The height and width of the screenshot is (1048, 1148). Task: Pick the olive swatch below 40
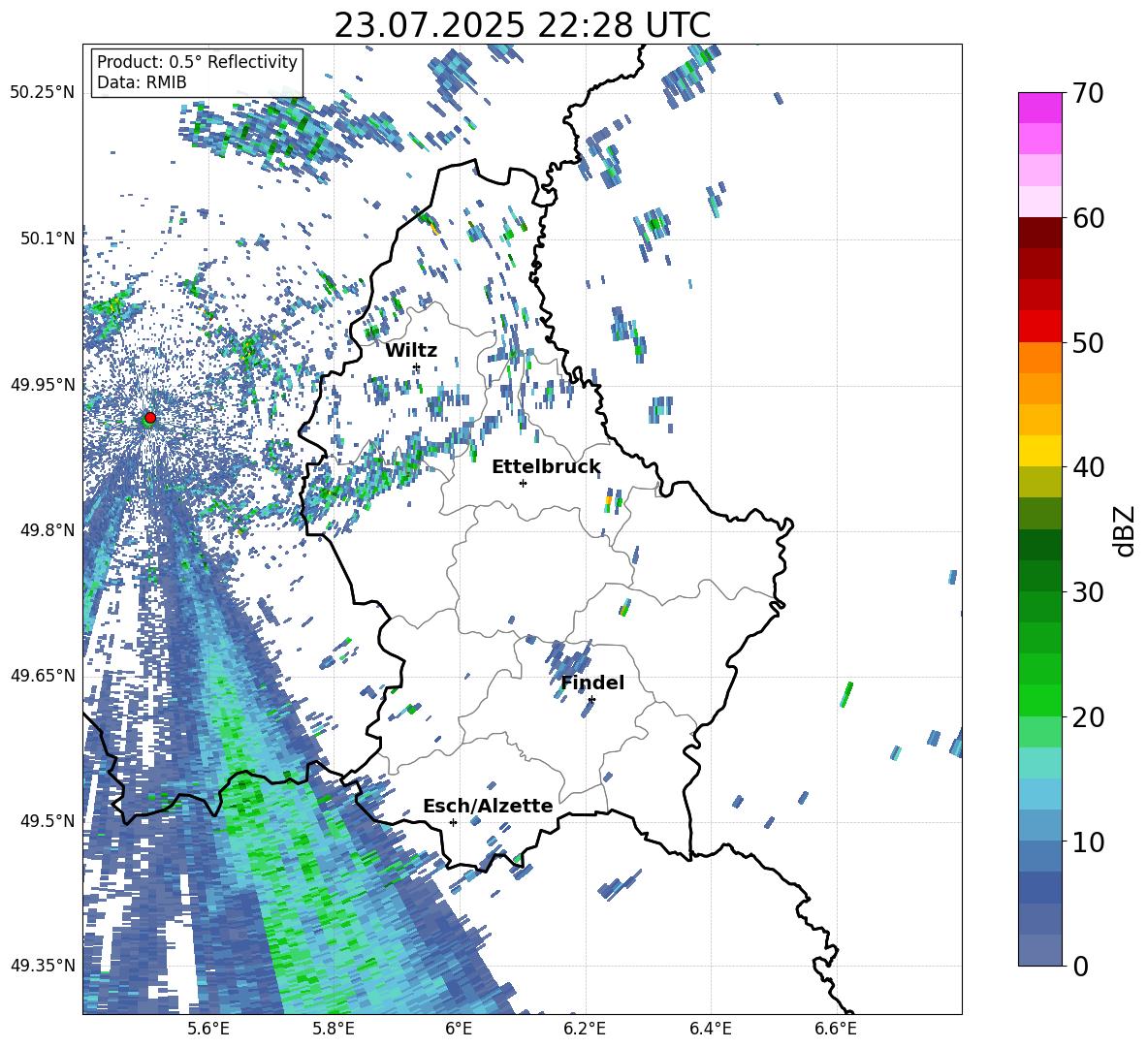[1040, 482]
